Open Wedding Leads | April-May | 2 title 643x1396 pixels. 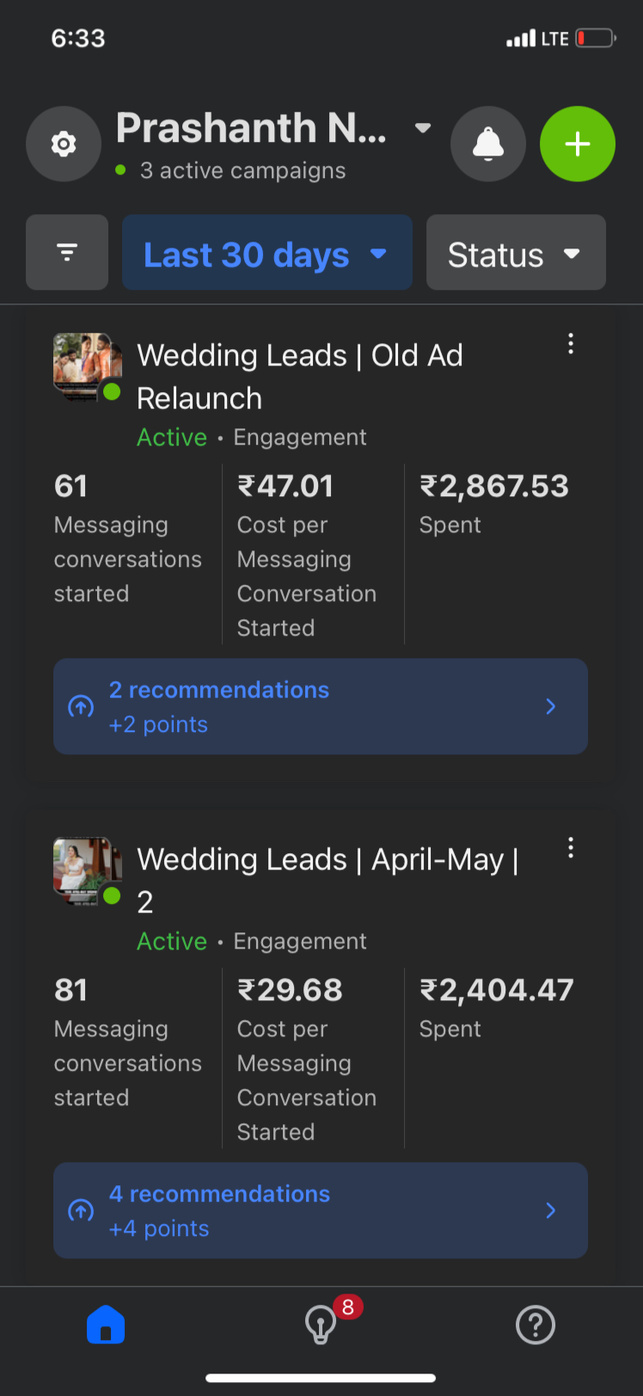327,880
